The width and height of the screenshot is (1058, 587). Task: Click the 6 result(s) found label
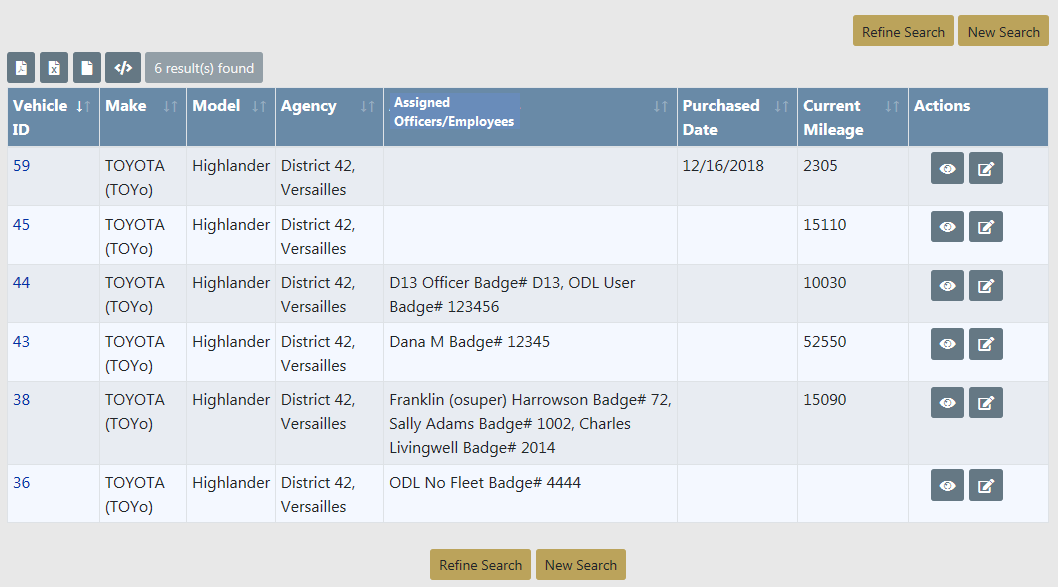pos(204,68)
